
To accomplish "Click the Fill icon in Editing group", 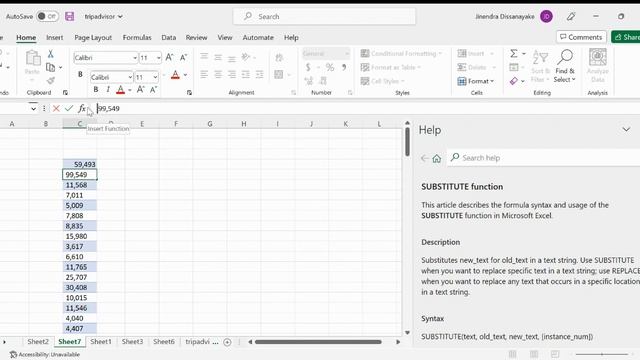I will coord(514,67).
